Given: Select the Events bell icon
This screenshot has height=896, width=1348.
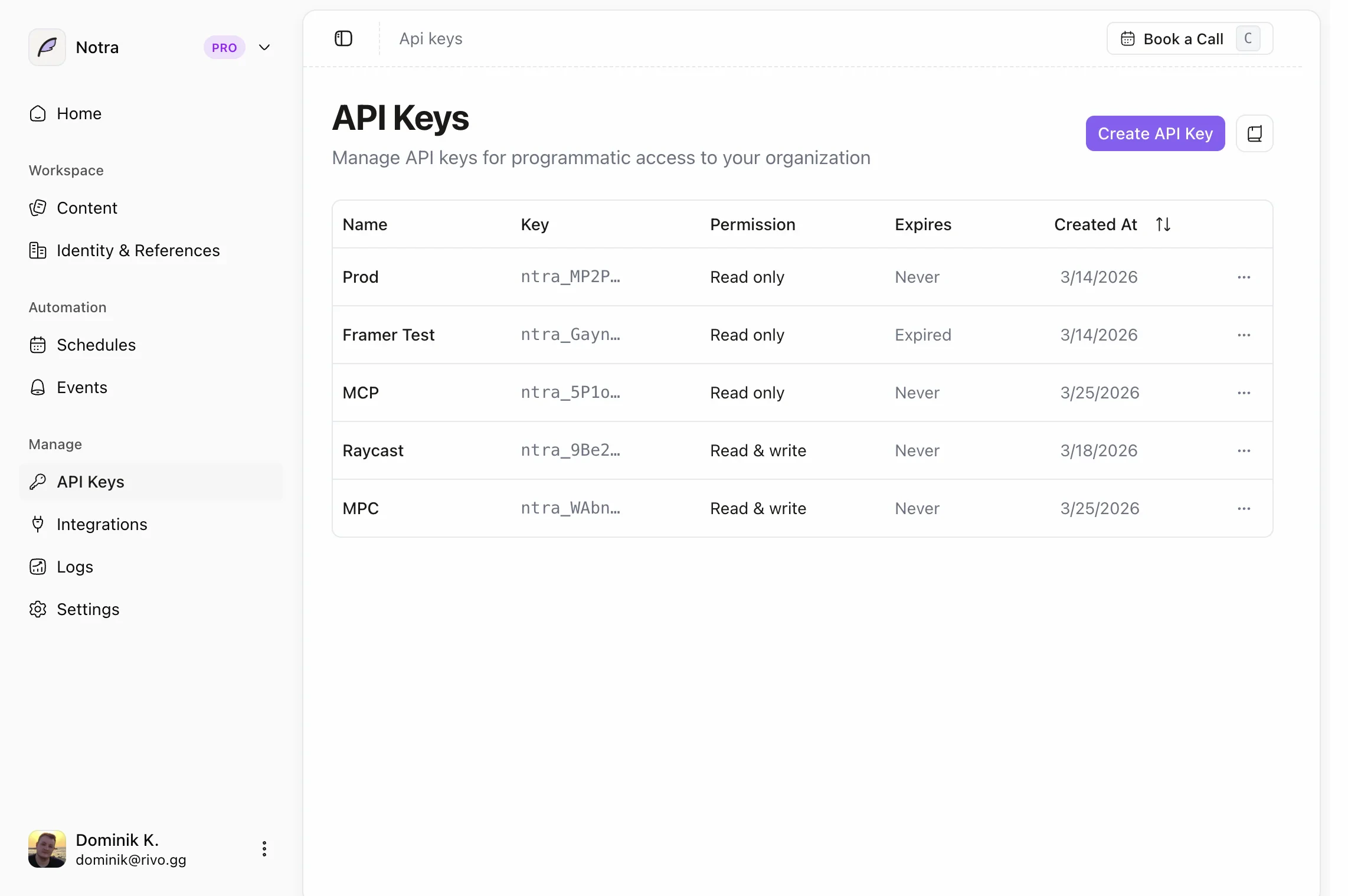Looking at the screenshot, I should click(37, 387).
